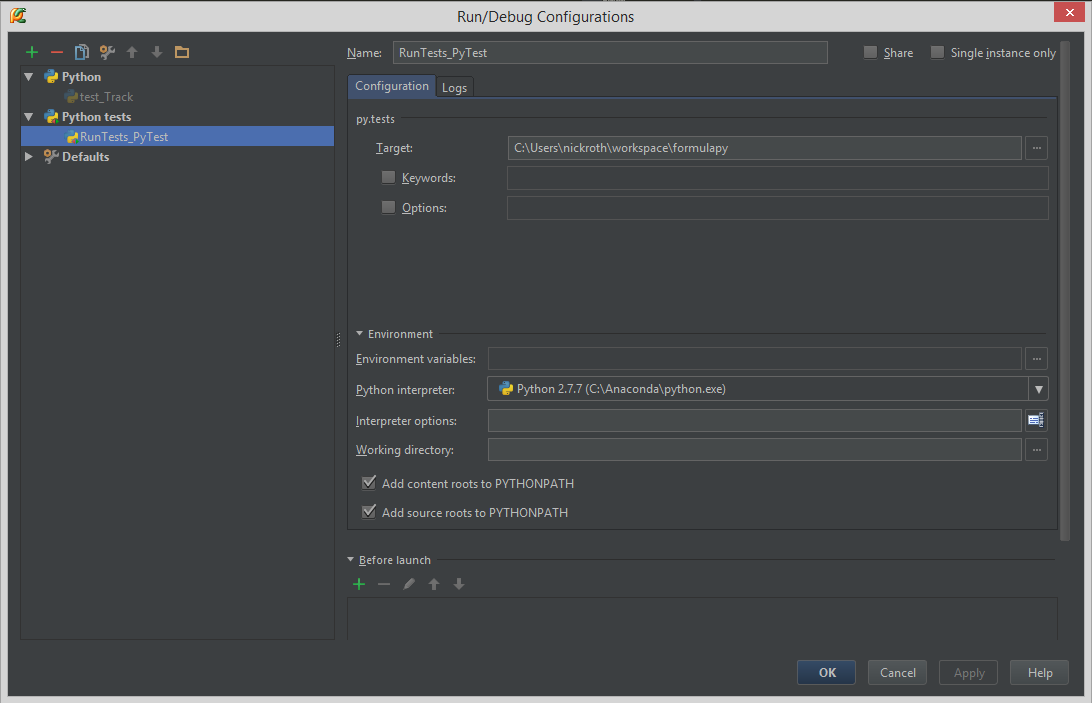Move Before launch task up
The height and width of the screenshot is (703, 1092).
(x=434, y=585)
